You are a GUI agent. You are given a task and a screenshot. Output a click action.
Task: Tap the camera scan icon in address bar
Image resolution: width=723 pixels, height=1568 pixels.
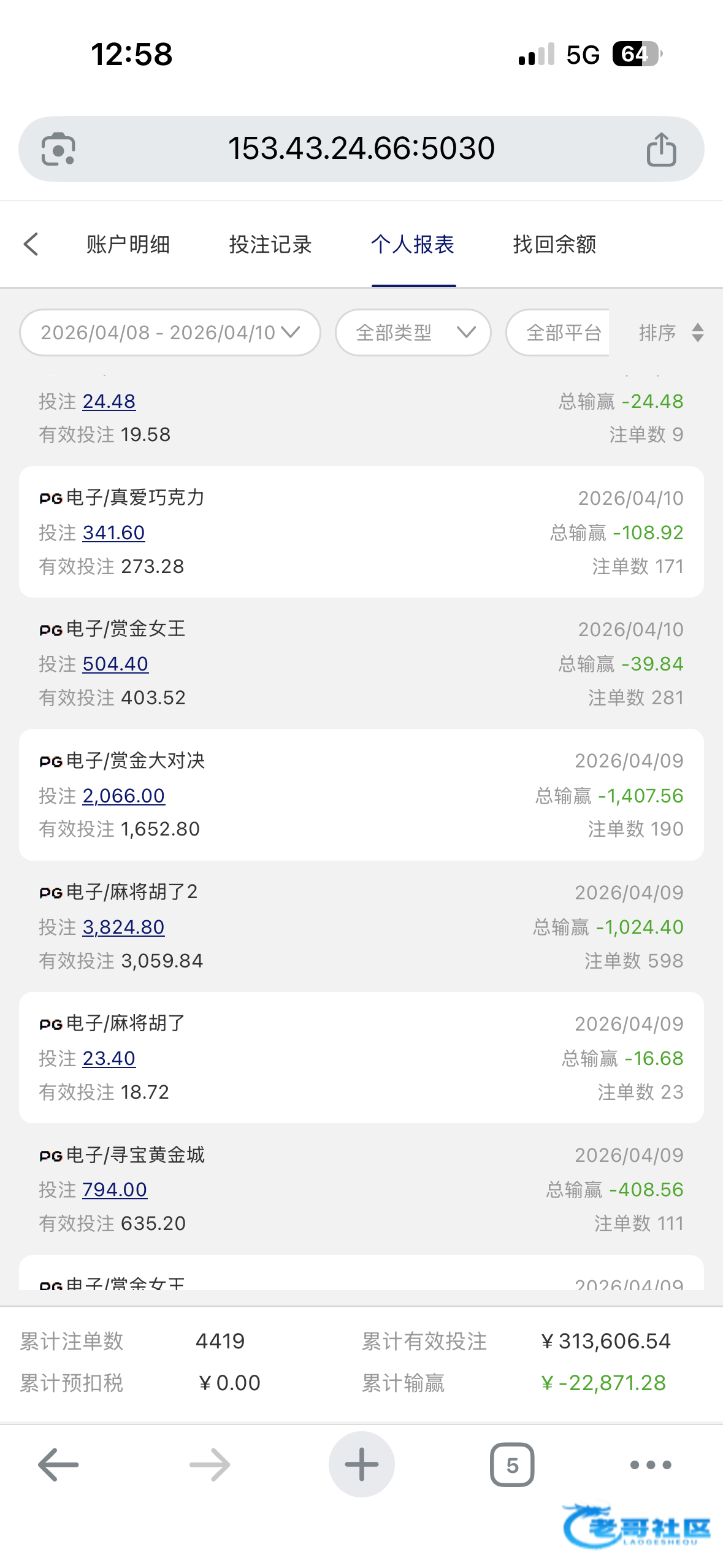(58, 149)
